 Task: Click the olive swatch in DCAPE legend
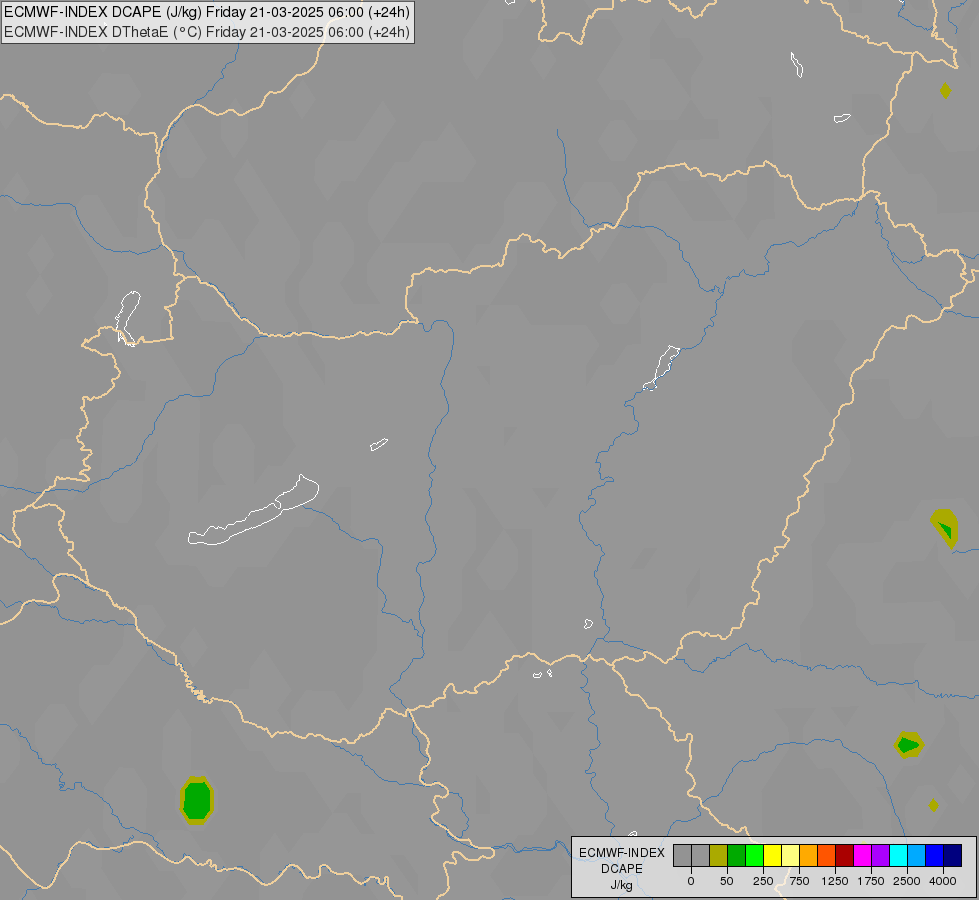719,856
